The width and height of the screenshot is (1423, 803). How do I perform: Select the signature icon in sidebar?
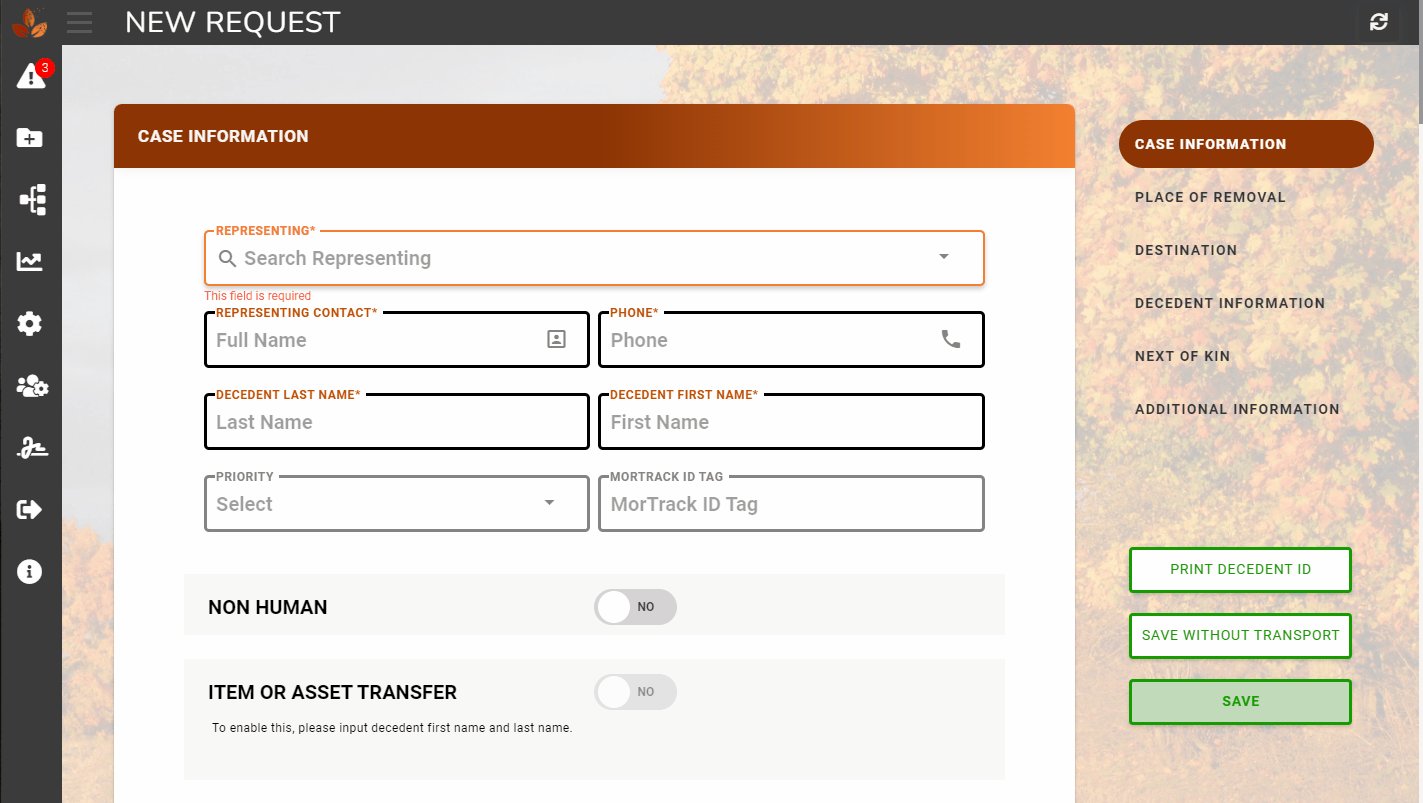coord(30,447)
